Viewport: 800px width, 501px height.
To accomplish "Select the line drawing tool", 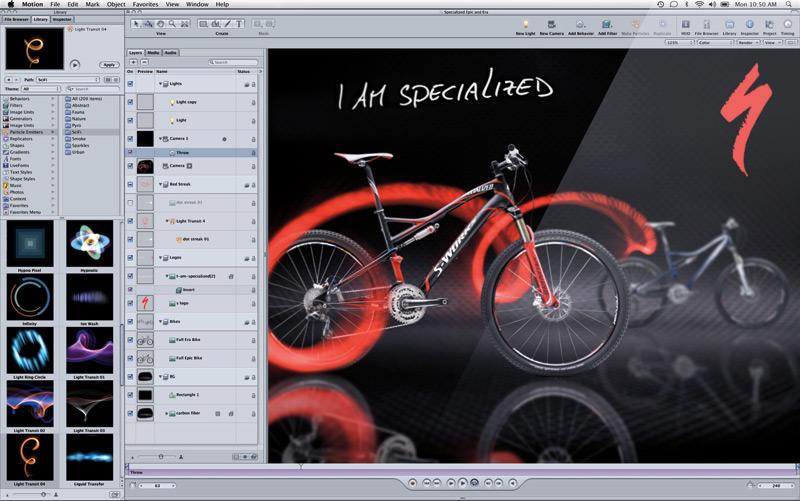I will click(228, 23).
